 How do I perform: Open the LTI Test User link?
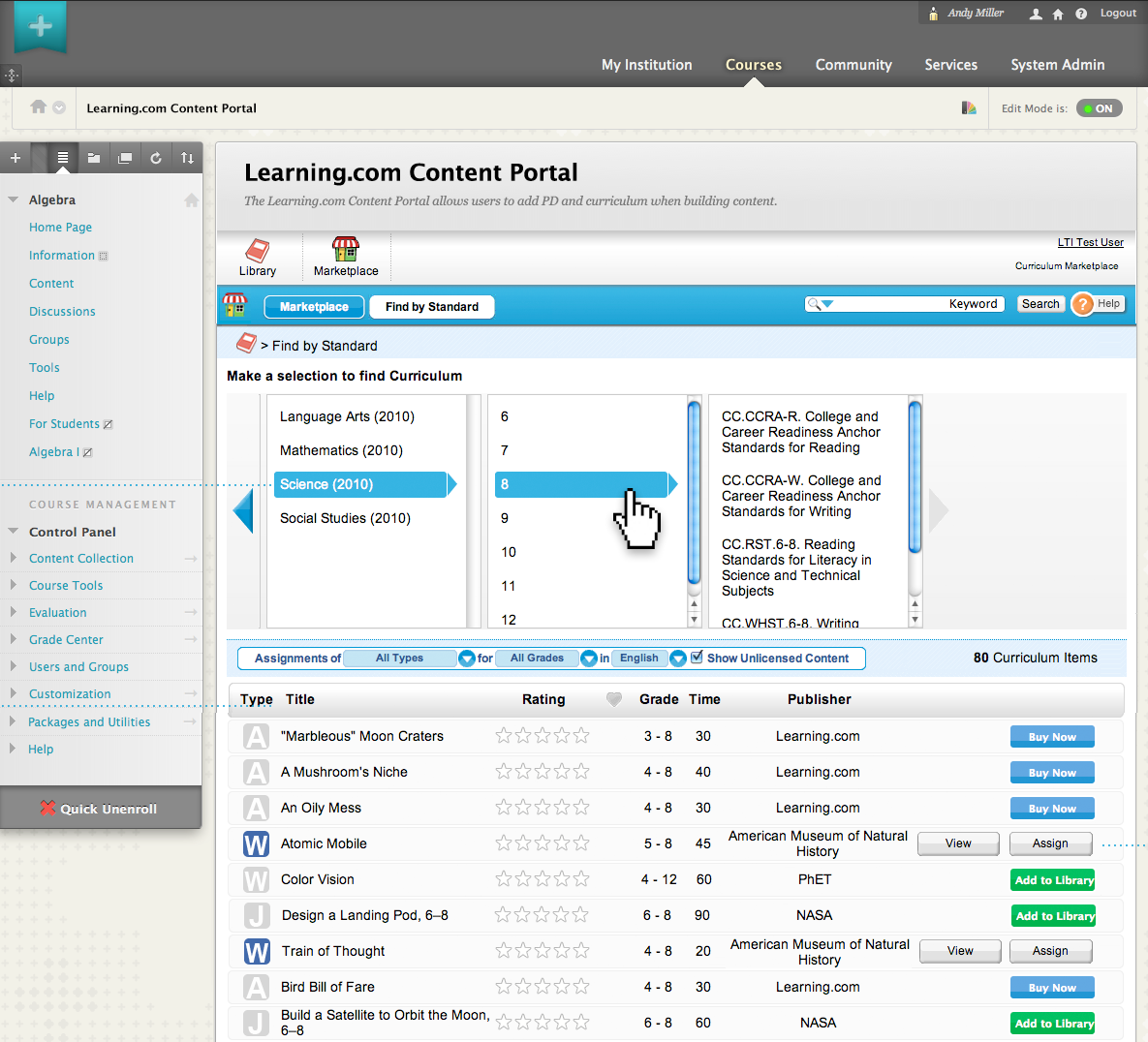[x=1090, y=242]
